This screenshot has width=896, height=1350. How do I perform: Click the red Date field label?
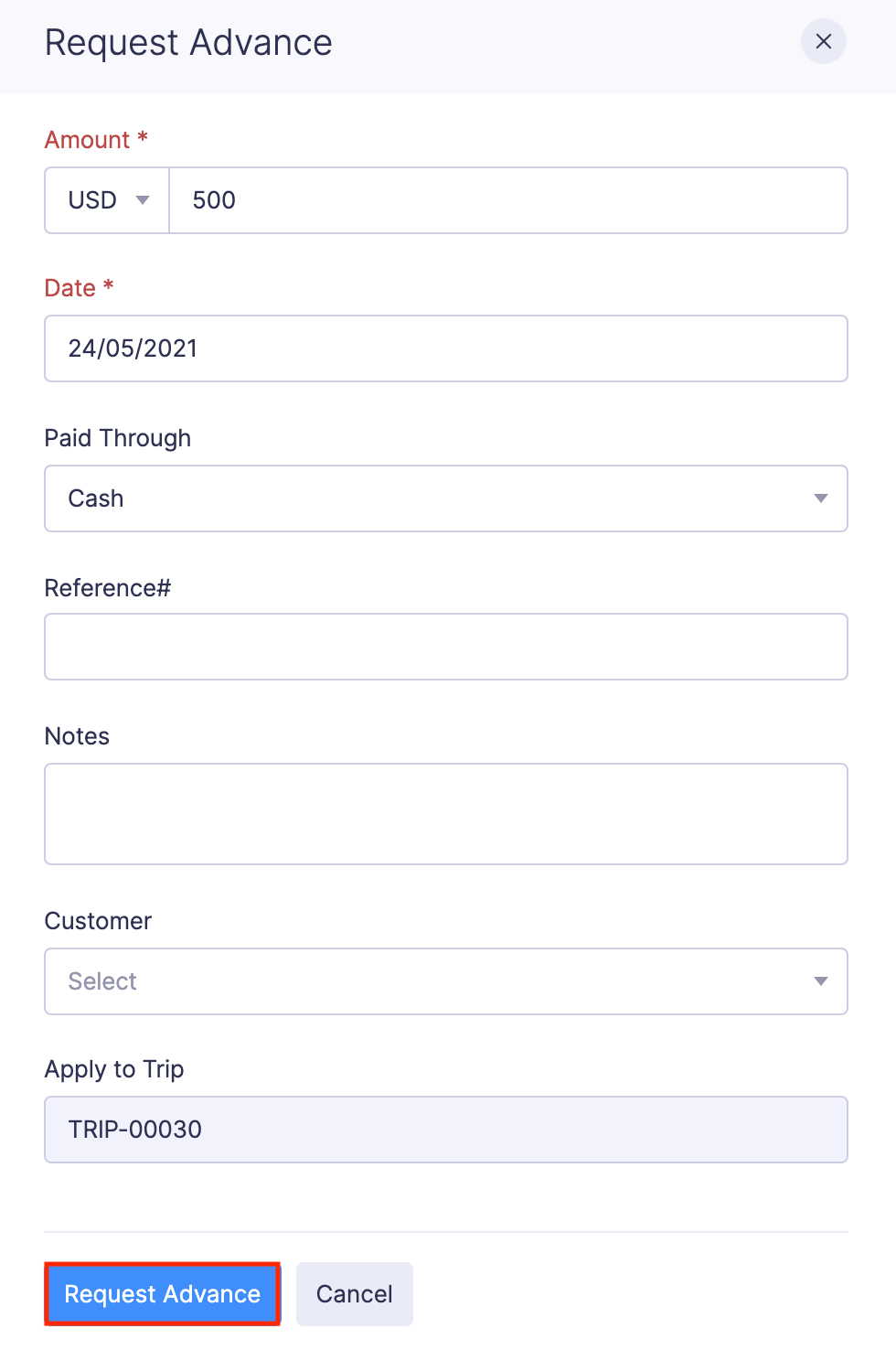(x=70, y=288)
